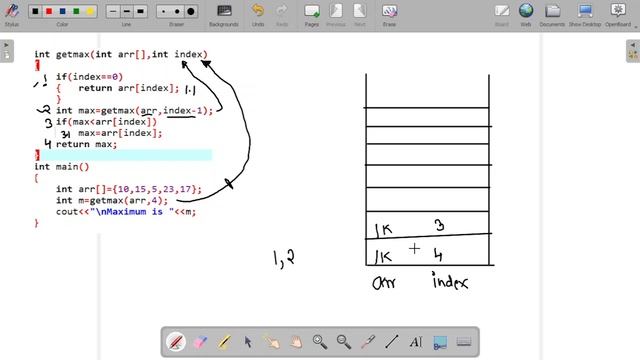Select the Write text tool
Screen dimensions: 640x360
click(x=416, y=342)
